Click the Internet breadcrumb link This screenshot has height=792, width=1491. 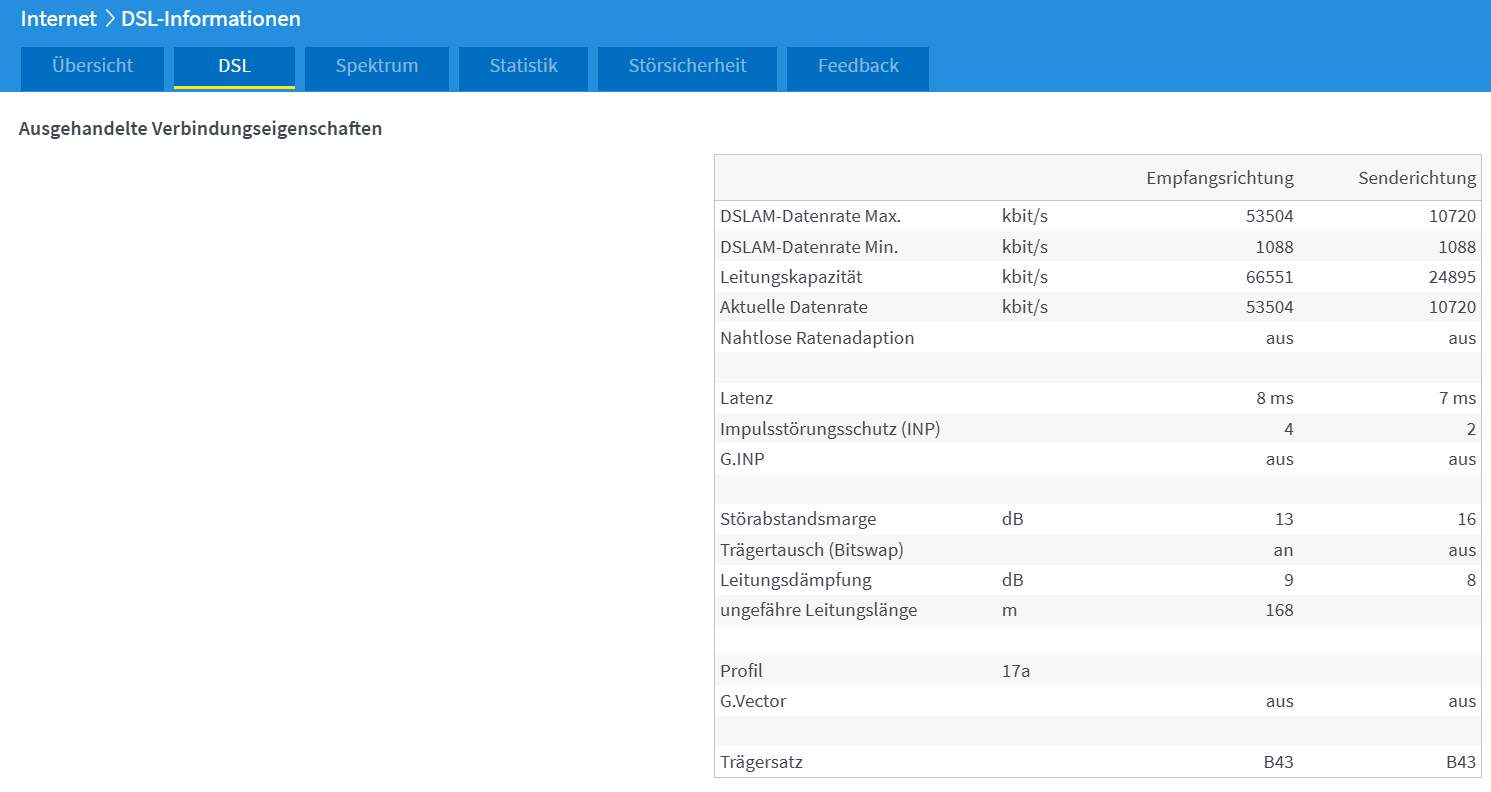(59, 19)
